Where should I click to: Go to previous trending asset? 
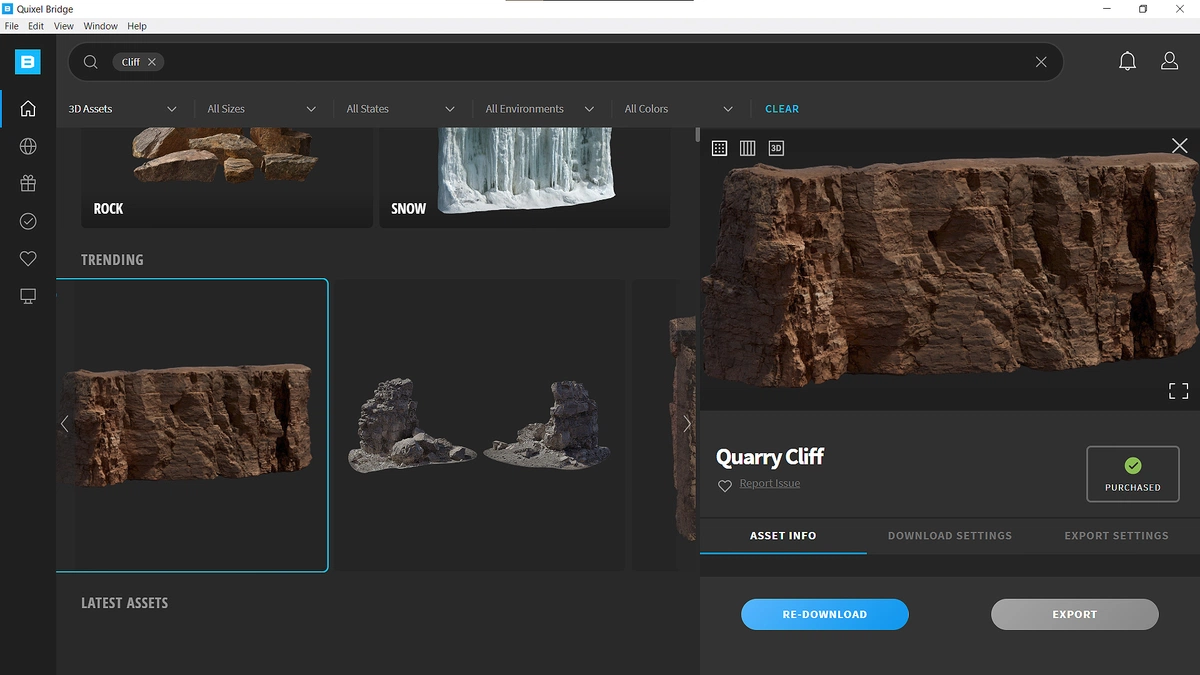coord(64,424)
